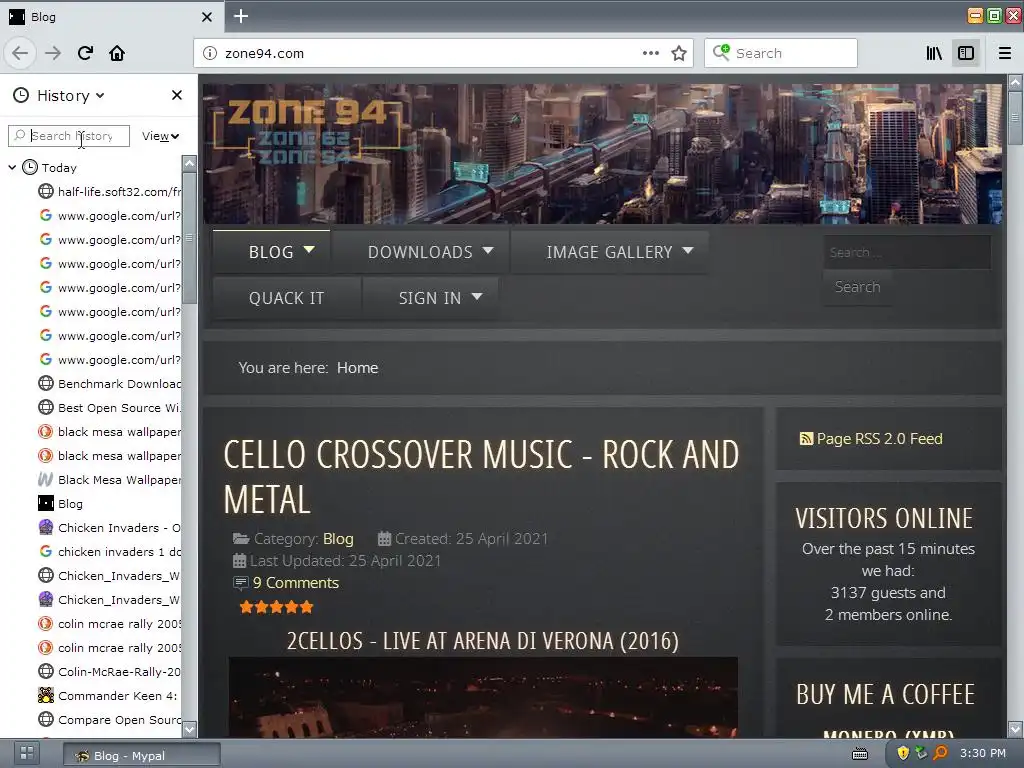Open Benchmark Download history entry

[x=109, y=383]
